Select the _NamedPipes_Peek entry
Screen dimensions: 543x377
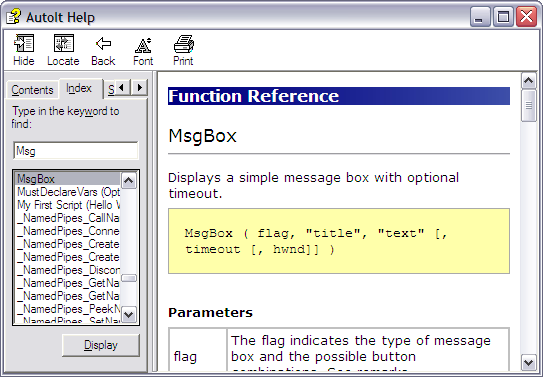coord(68,308)
